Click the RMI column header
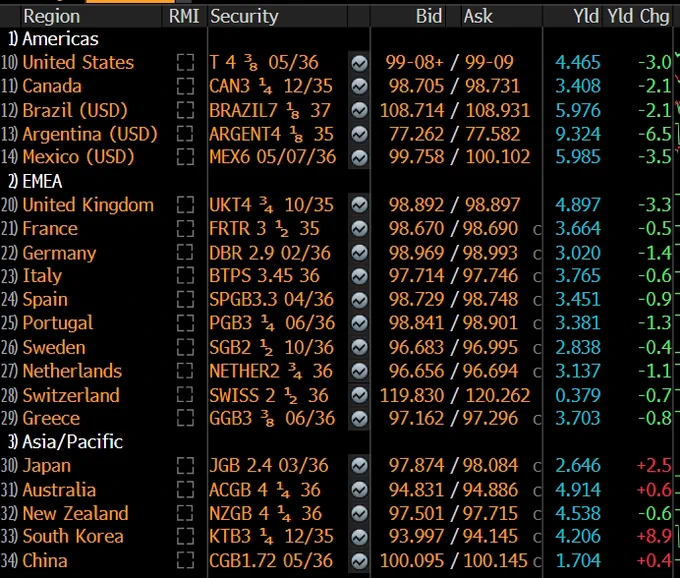 [x=184, y=16]
